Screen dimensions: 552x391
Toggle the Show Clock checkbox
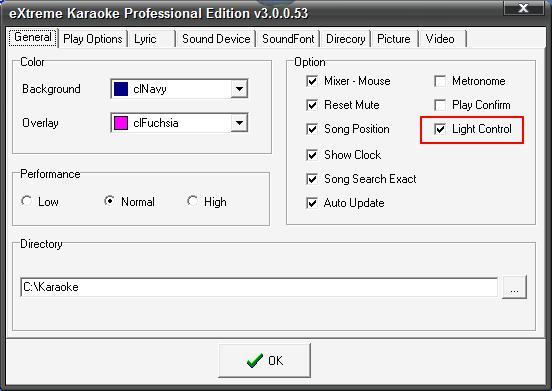[x=312, y=155]
